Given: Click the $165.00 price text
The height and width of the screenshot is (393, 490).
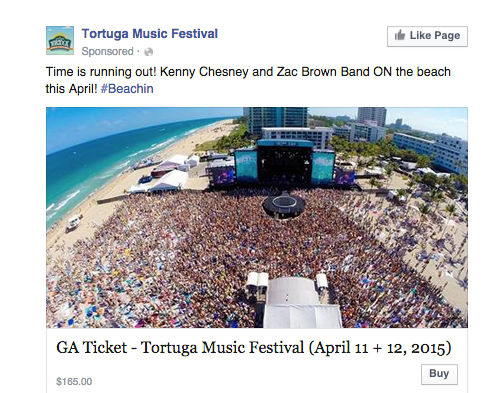Looking at the screenshot, I should coord(74,381).
